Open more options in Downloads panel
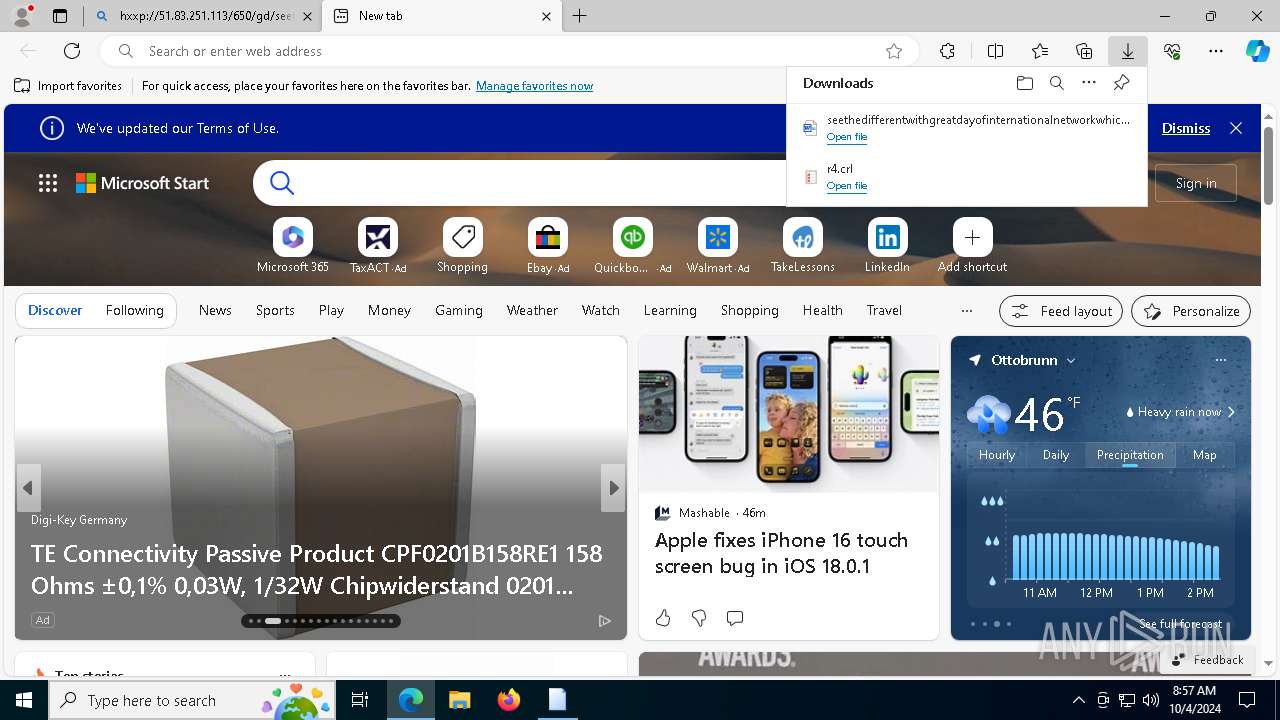 point(1089,83)
